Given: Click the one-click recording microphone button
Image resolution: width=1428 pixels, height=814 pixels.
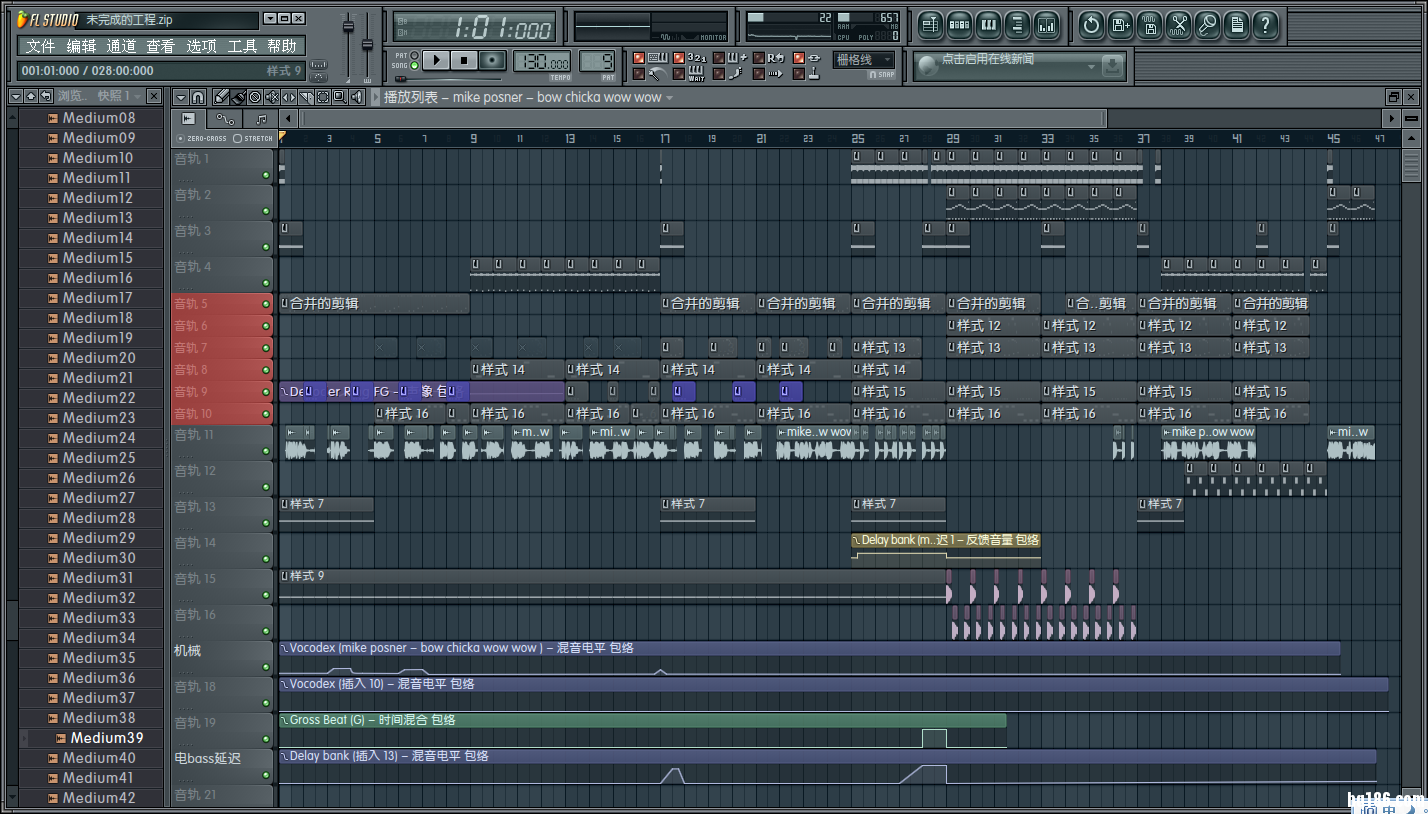Looking at the screenshot, I should (1208, 25).
